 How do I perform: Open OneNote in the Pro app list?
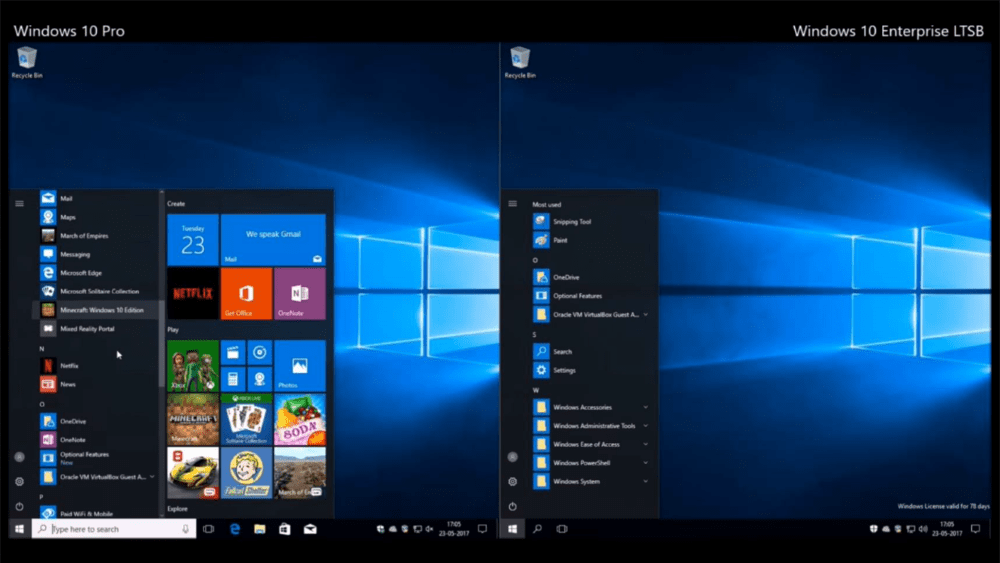pyautogui.click(x=96, y=439)
